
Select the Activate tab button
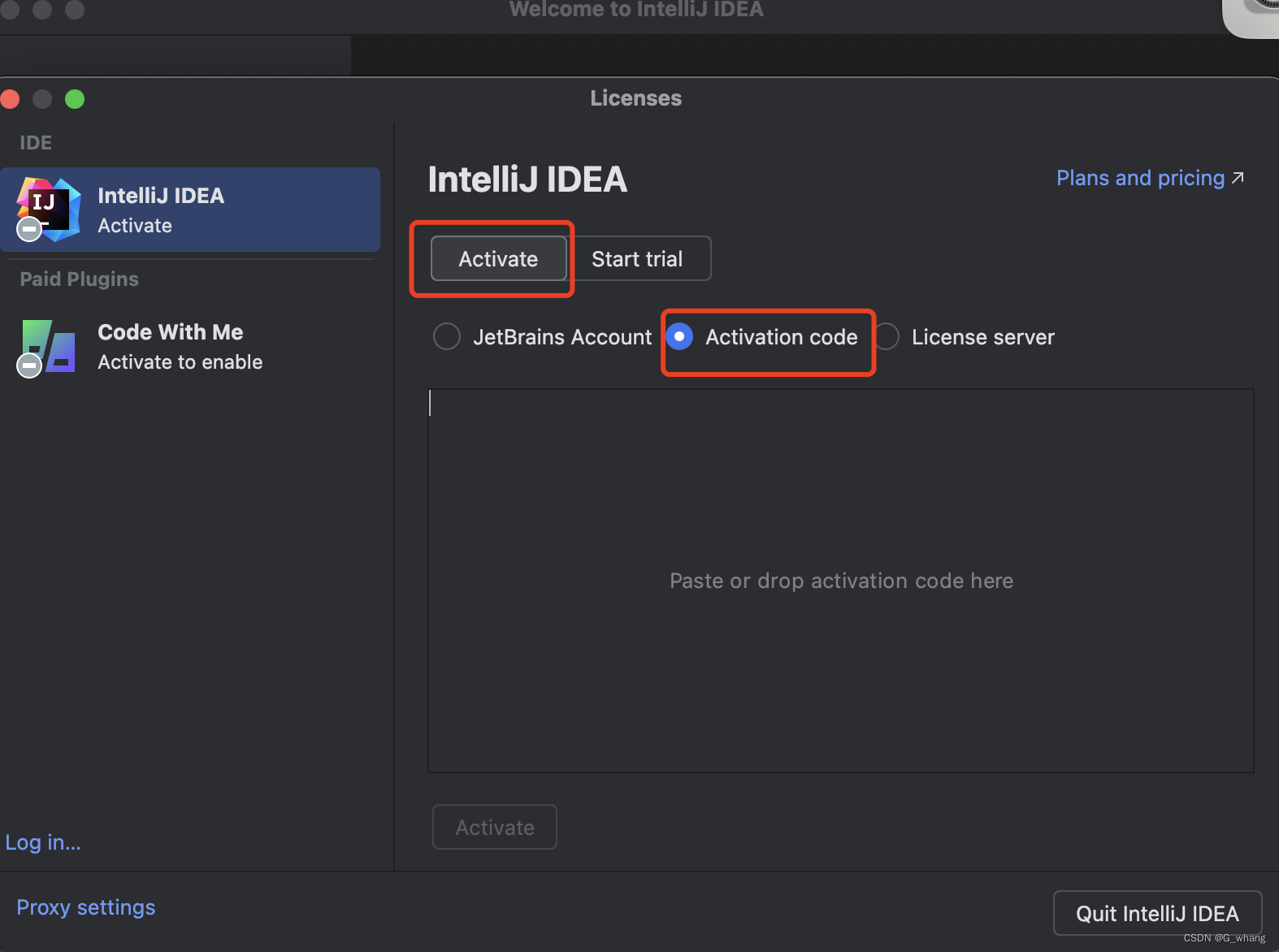coord(498,258)
